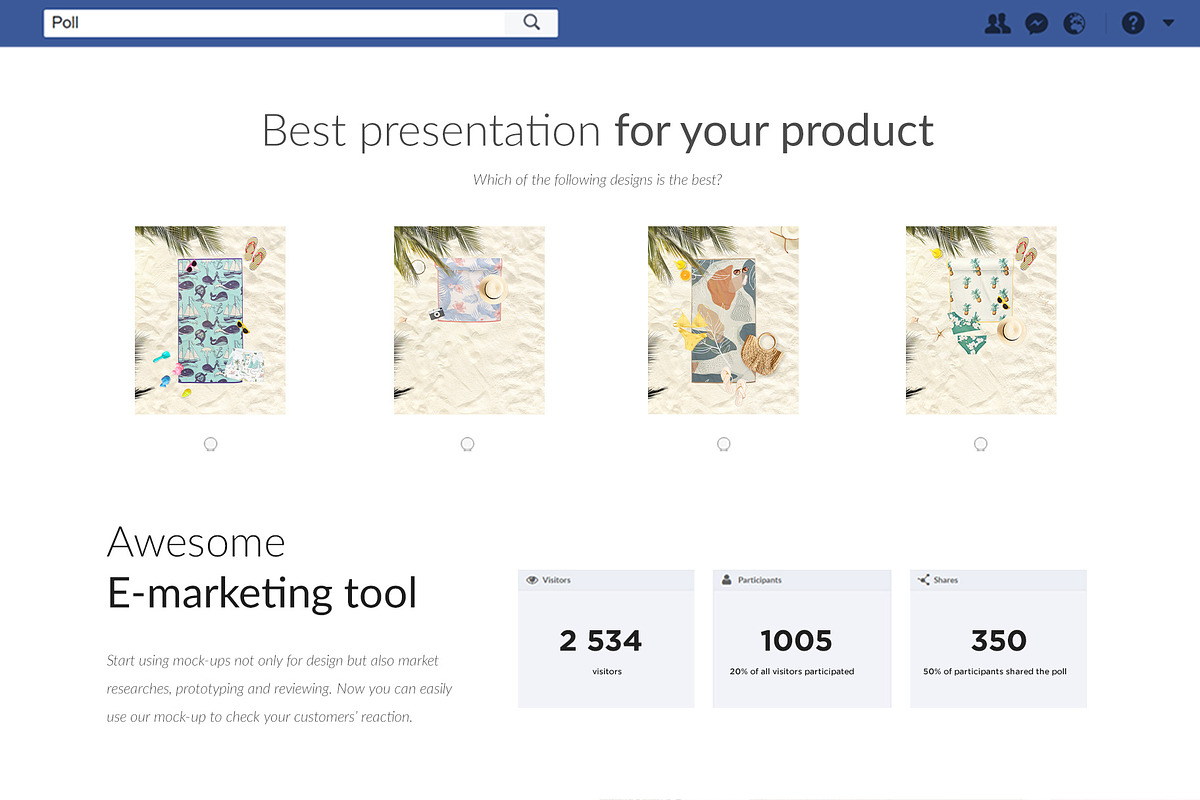Vote for the pineapple towel radio option

981,444
